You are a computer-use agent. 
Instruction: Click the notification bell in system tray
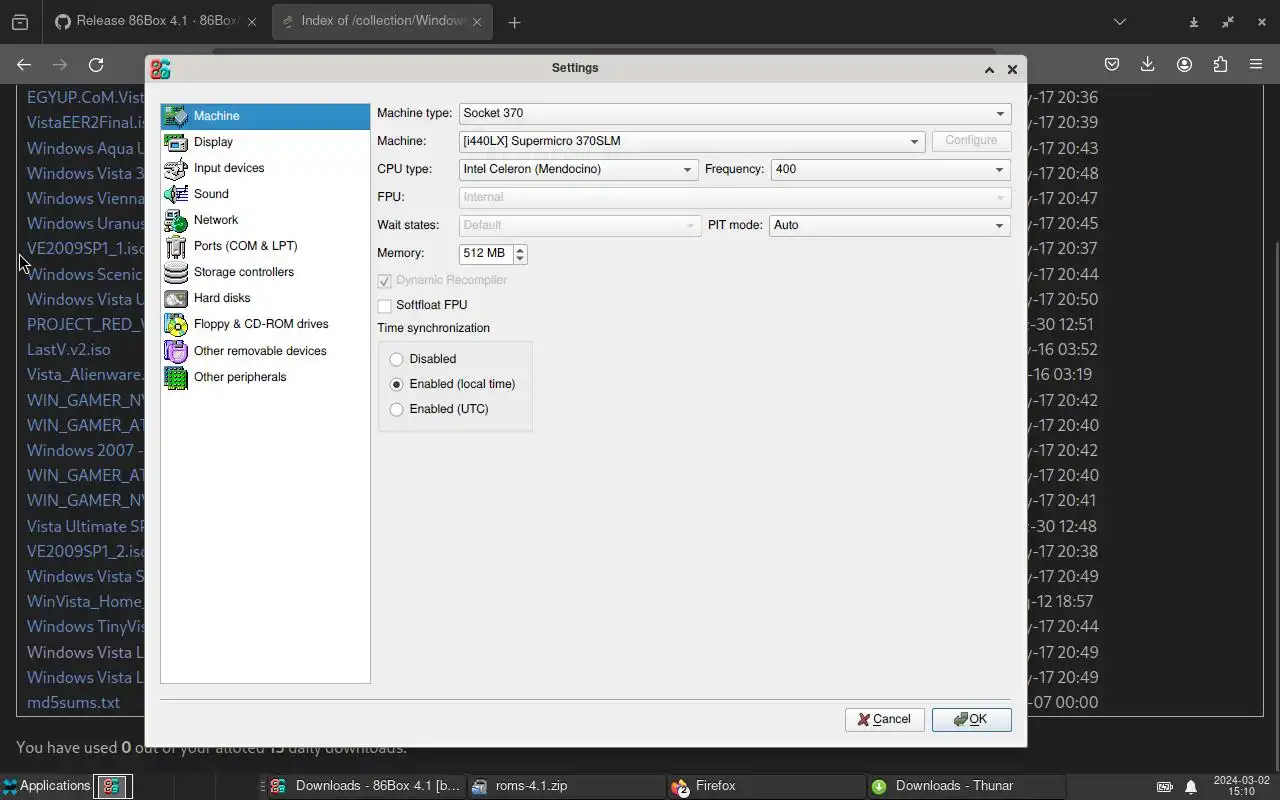(1191, 787)
